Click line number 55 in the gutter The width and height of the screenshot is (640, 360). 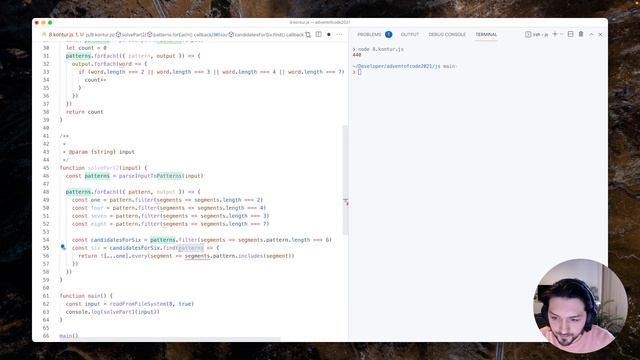(x=46, y=248)
